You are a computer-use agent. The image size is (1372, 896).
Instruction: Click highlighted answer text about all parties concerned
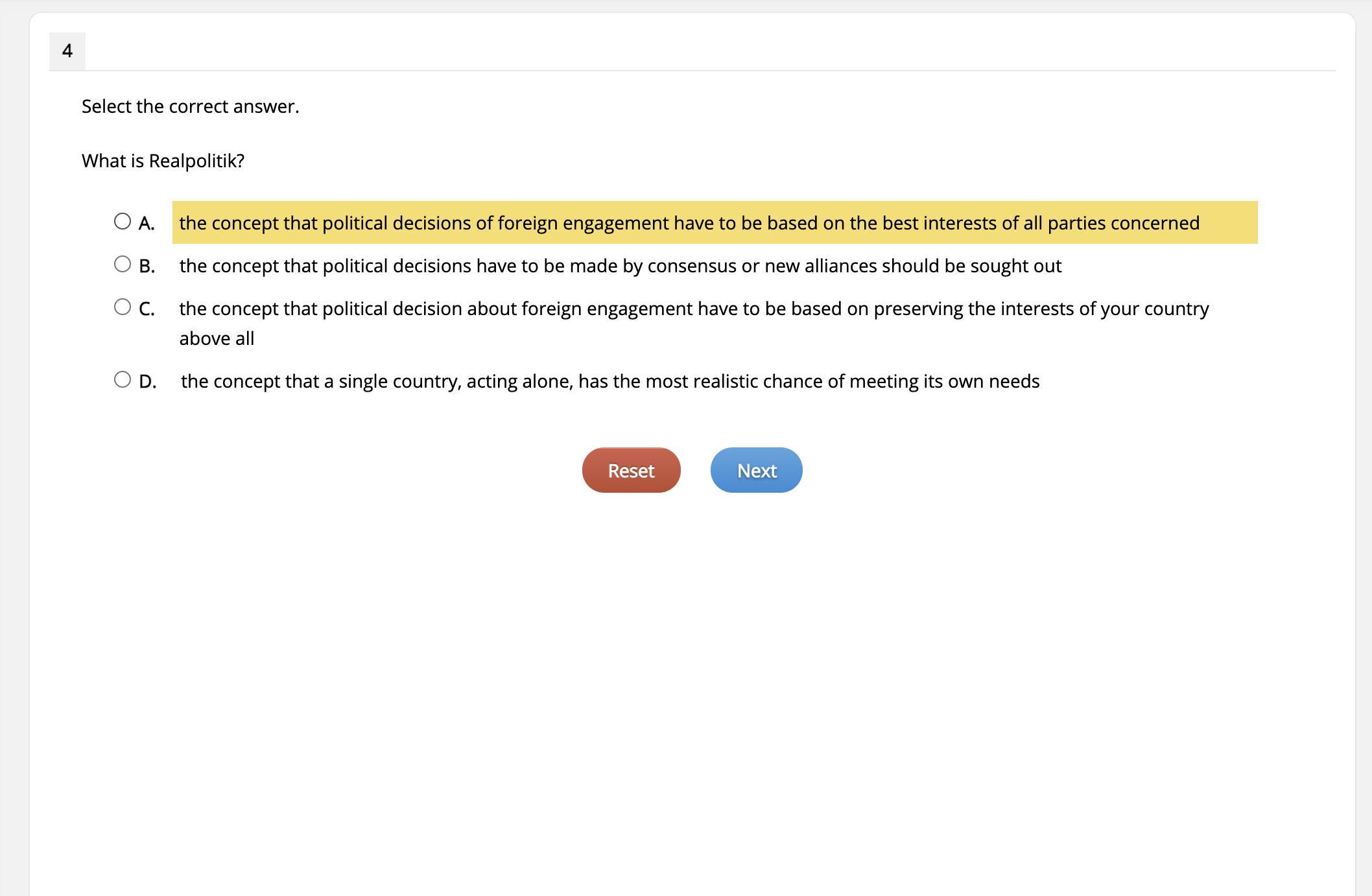click(689, 223)
